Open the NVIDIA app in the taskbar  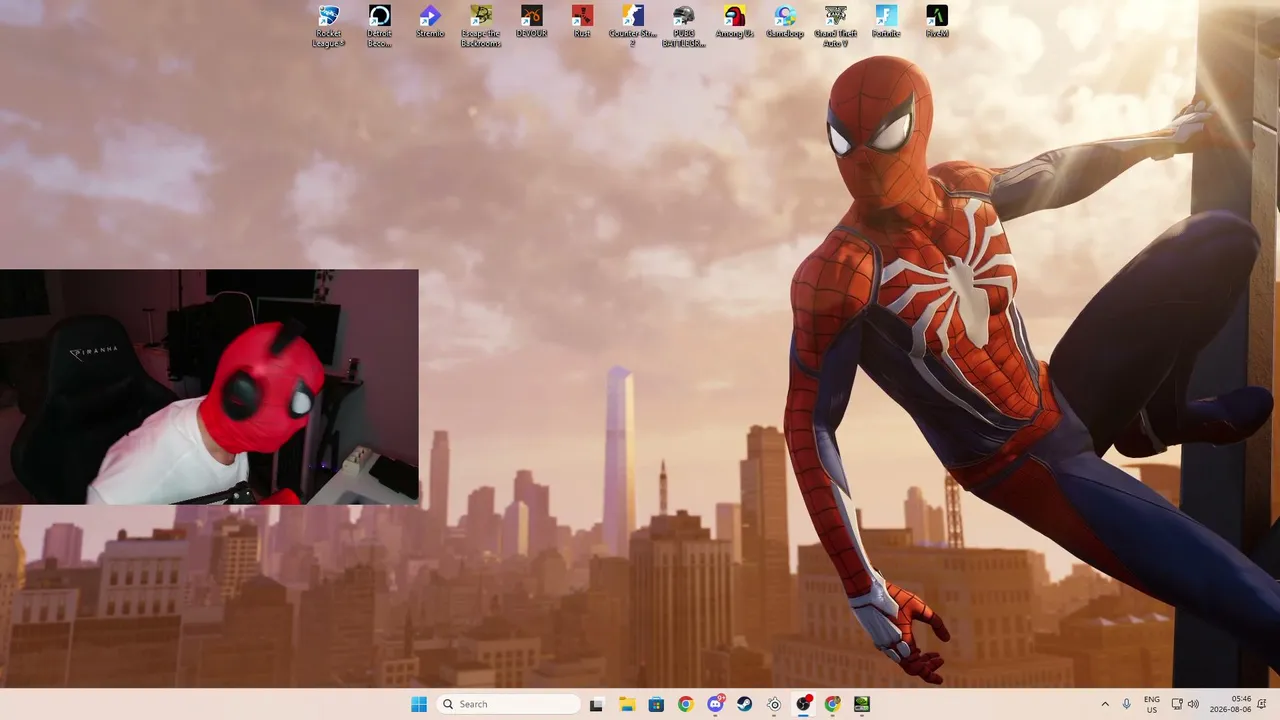click(x=862, y=704)
